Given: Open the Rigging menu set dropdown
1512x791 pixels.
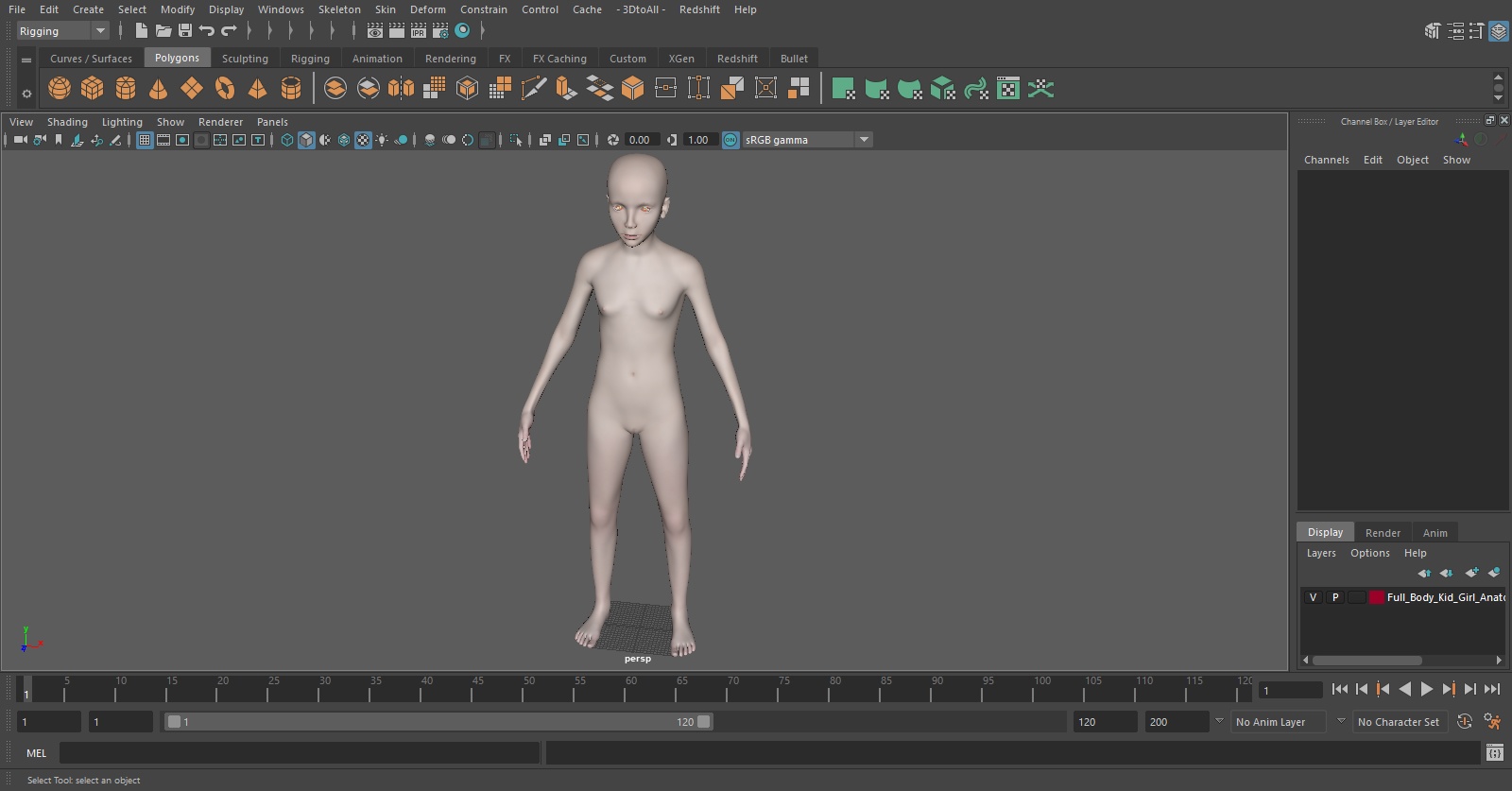Looking at the screenshot, I should [x=62, y=31].
